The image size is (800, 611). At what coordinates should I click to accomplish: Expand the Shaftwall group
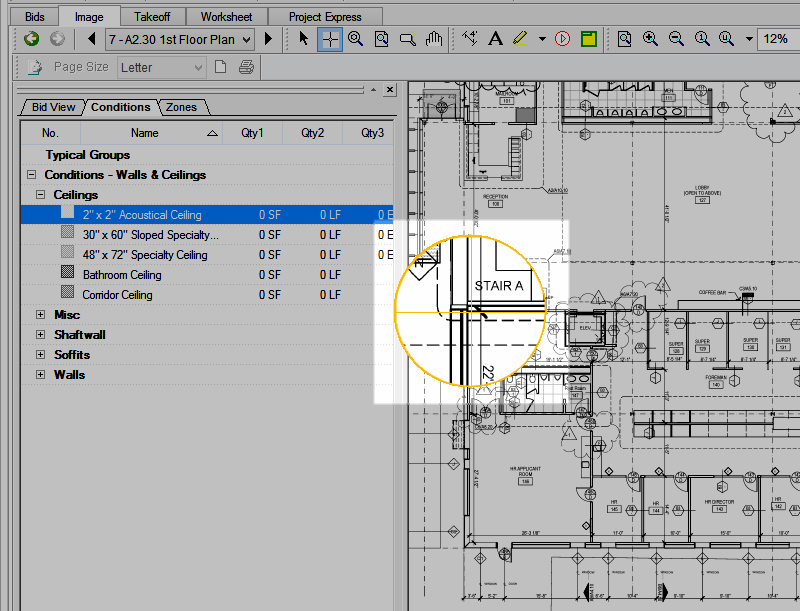40,334
